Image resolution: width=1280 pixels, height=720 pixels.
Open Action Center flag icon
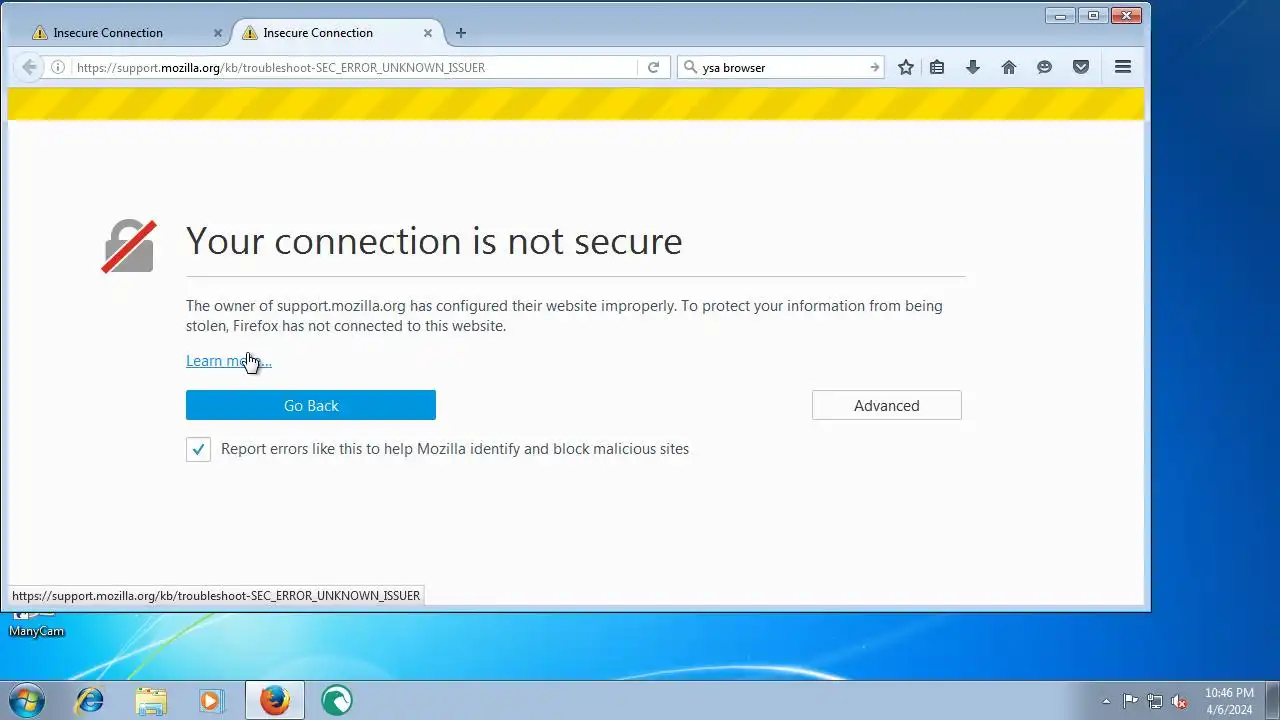[x=1131, y=701]
